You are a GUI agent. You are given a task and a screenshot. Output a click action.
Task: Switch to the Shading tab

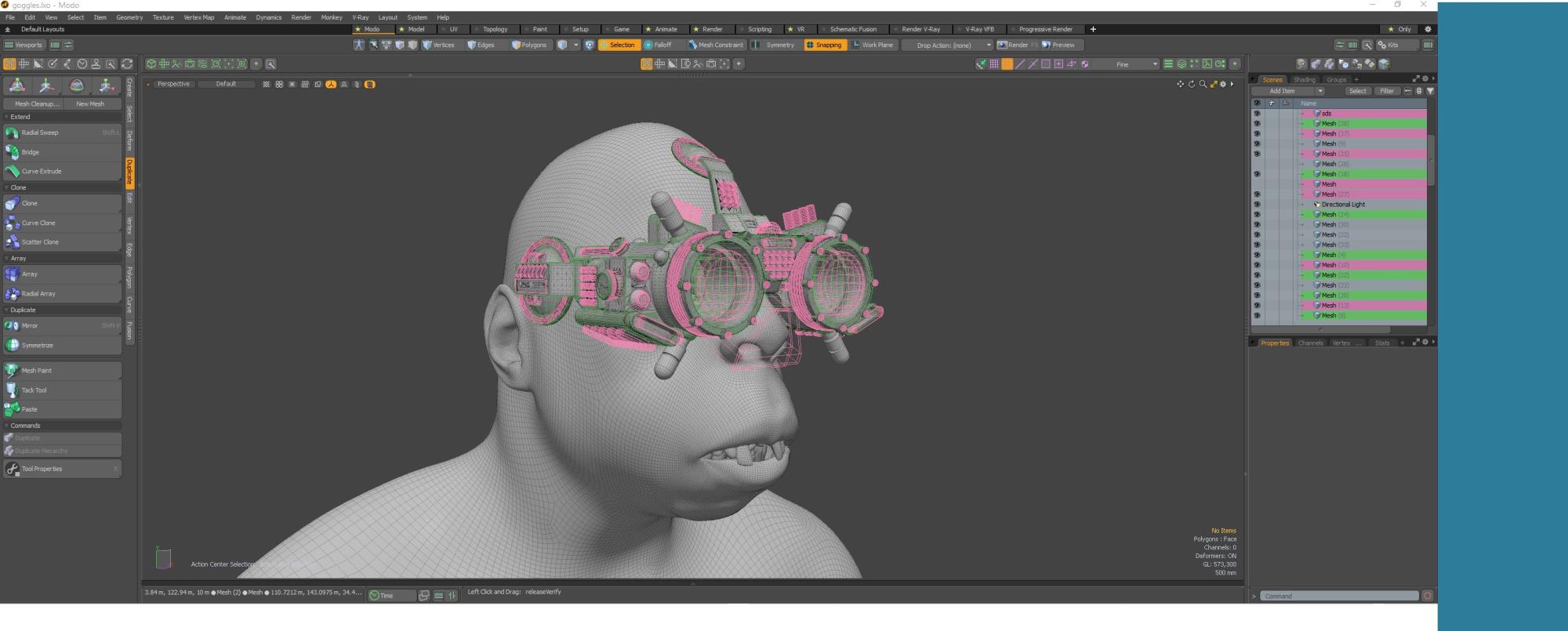pos(1305,79)
